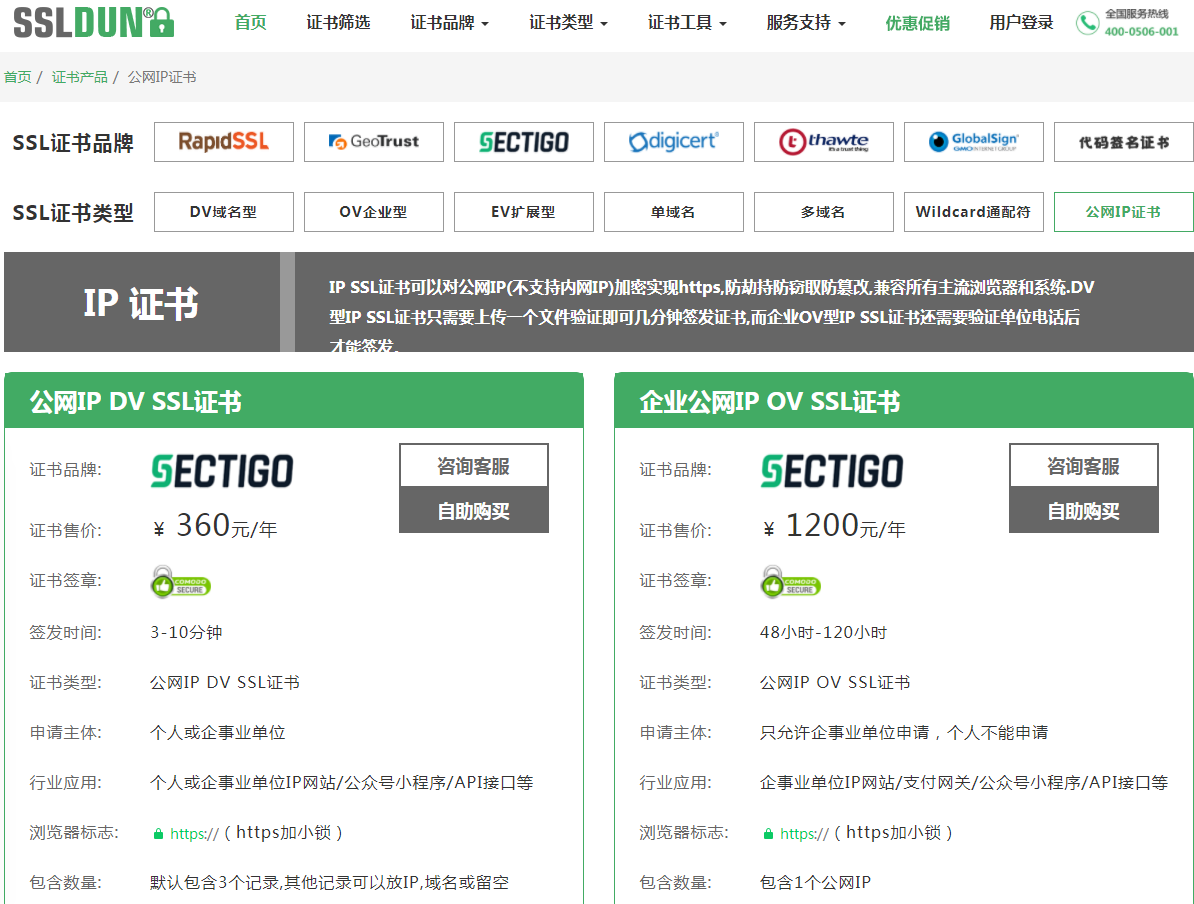
Task: Click the https:// link in the OV card
Action: (x=804, y=834)
